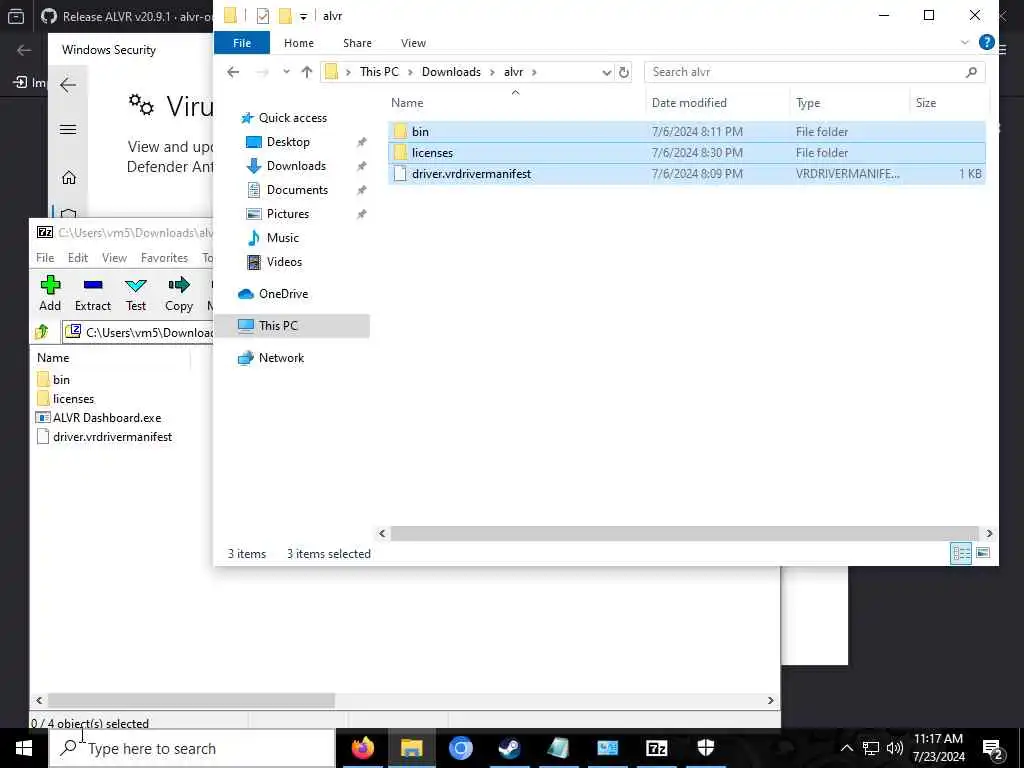1024x768 pixels.
Task: Open Firefox from the taskbar
Action: pos(362,748)
